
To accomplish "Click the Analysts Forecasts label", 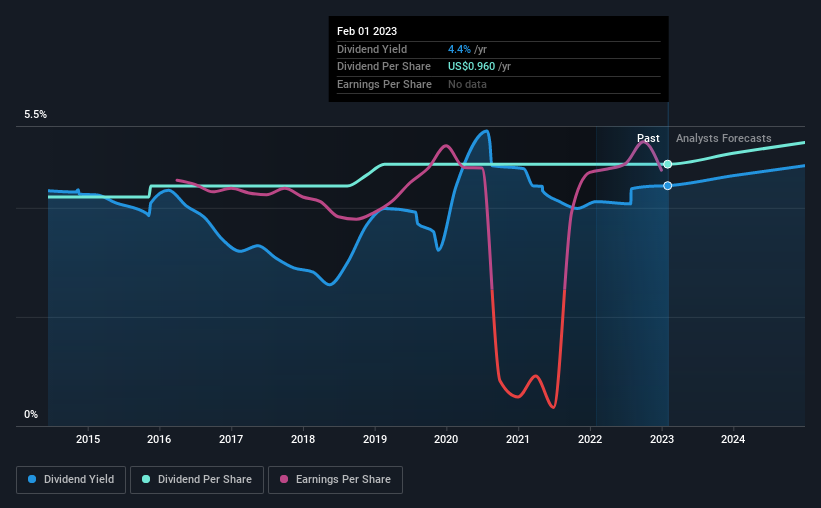I will tap(723, 138).
